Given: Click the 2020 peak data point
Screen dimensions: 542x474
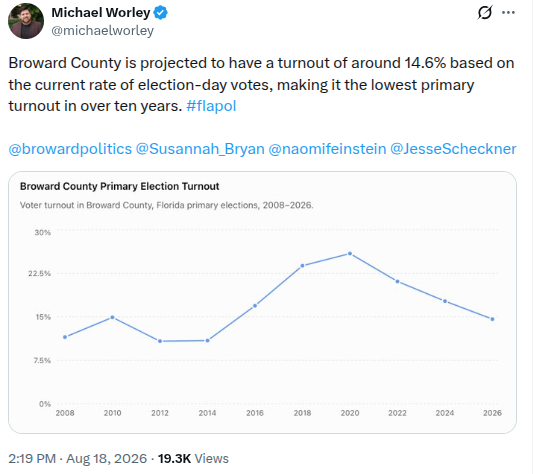Looking at the screenshot, I should point(350,253).
